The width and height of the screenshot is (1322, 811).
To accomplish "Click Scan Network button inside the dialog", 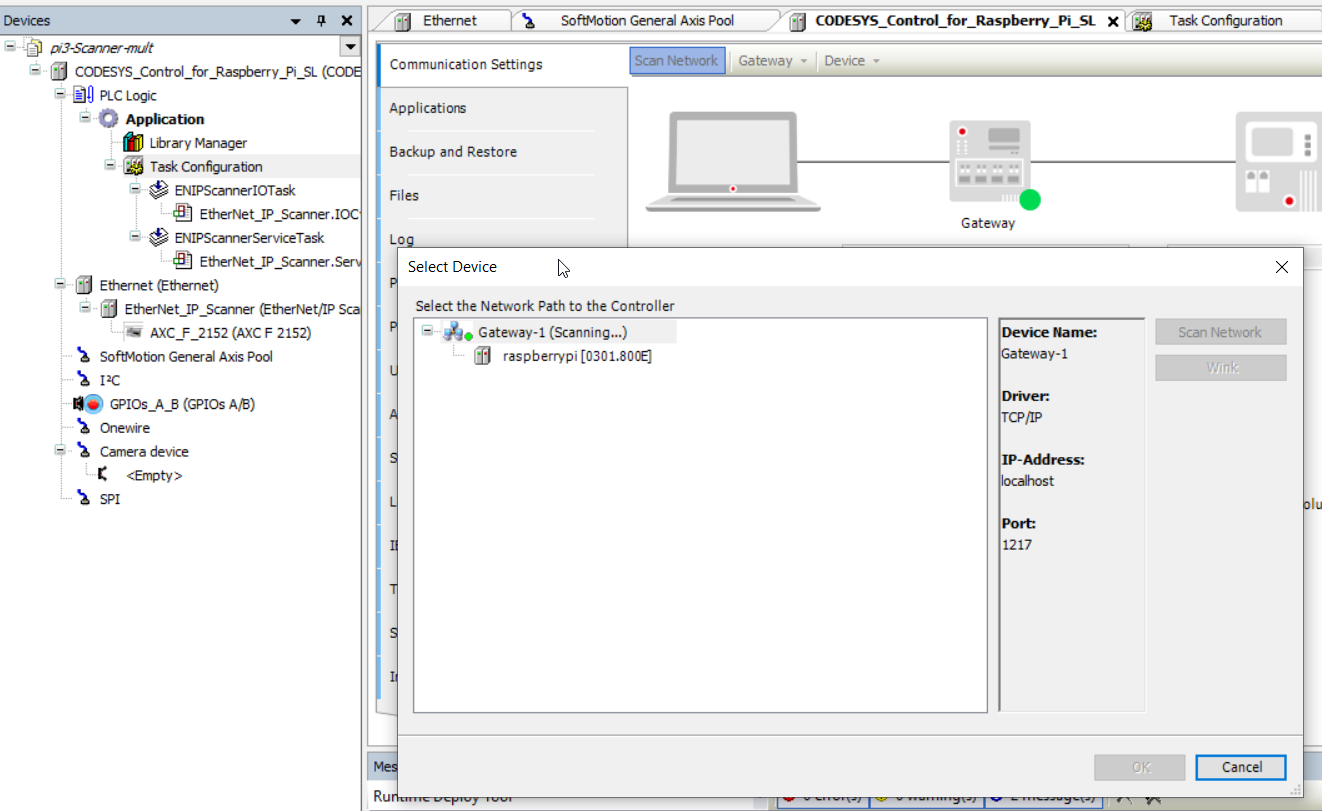I will pos(1221,332).
